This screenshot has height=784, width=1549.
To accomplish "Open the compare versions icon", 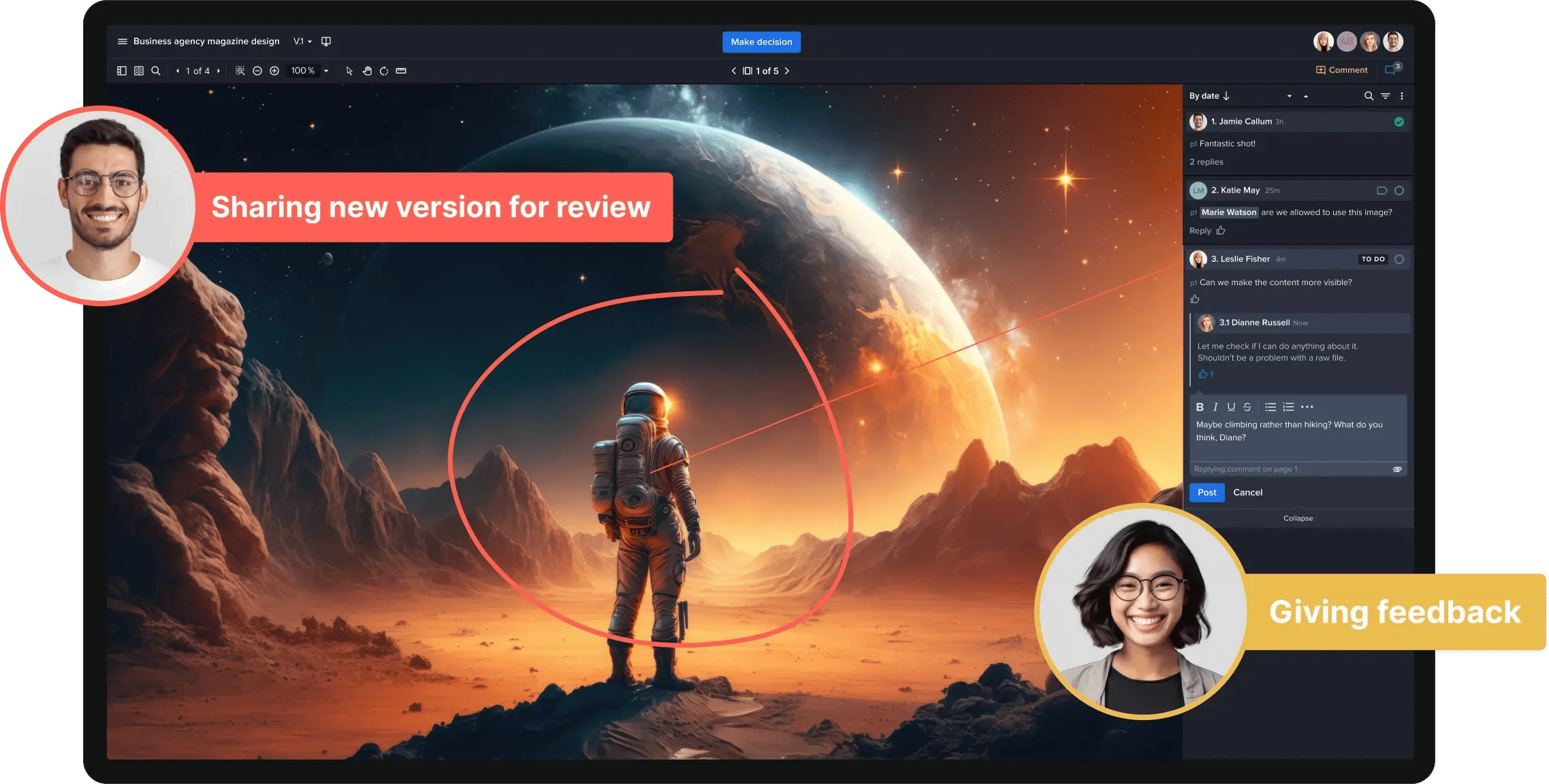I will pyautogui.click(x=326, y=42).
